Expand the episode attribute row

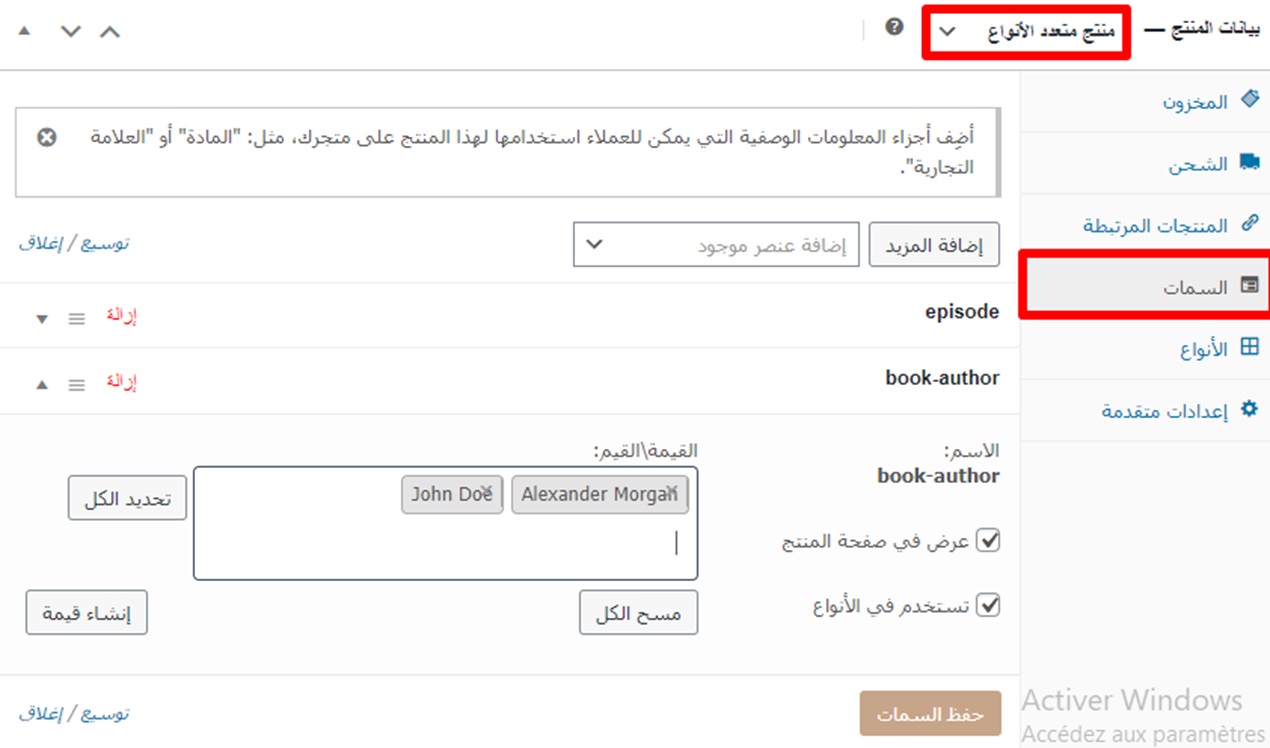click(42, 319)
